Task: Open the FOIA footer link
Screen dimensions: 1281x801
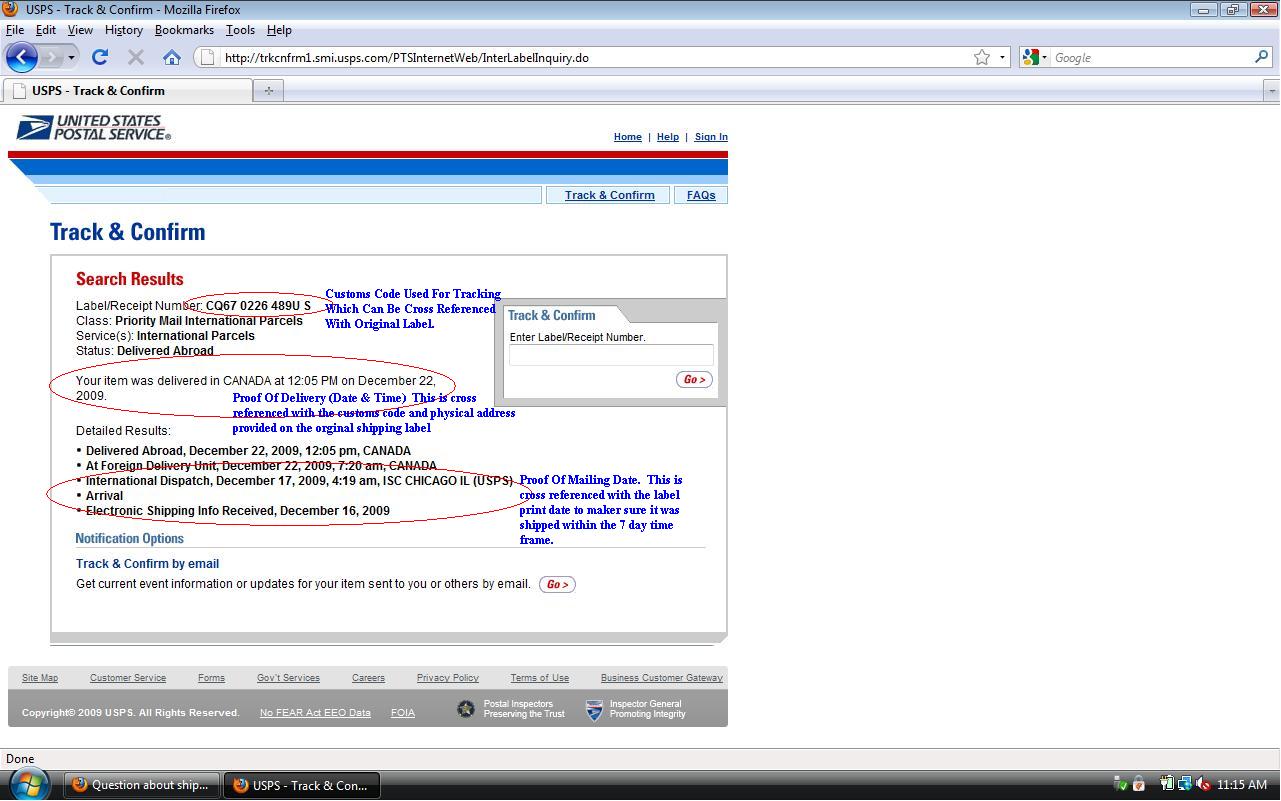Action: pos(403,713)
